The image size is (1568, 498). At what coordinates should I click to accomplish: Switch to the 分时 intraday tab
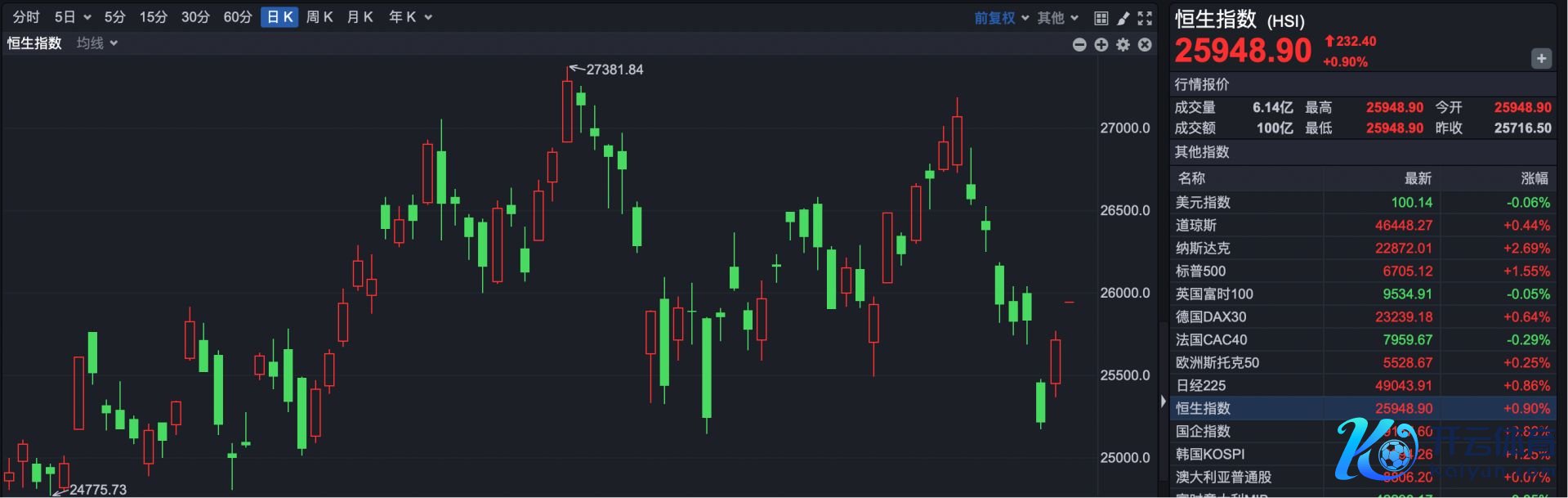pos(26,17)
